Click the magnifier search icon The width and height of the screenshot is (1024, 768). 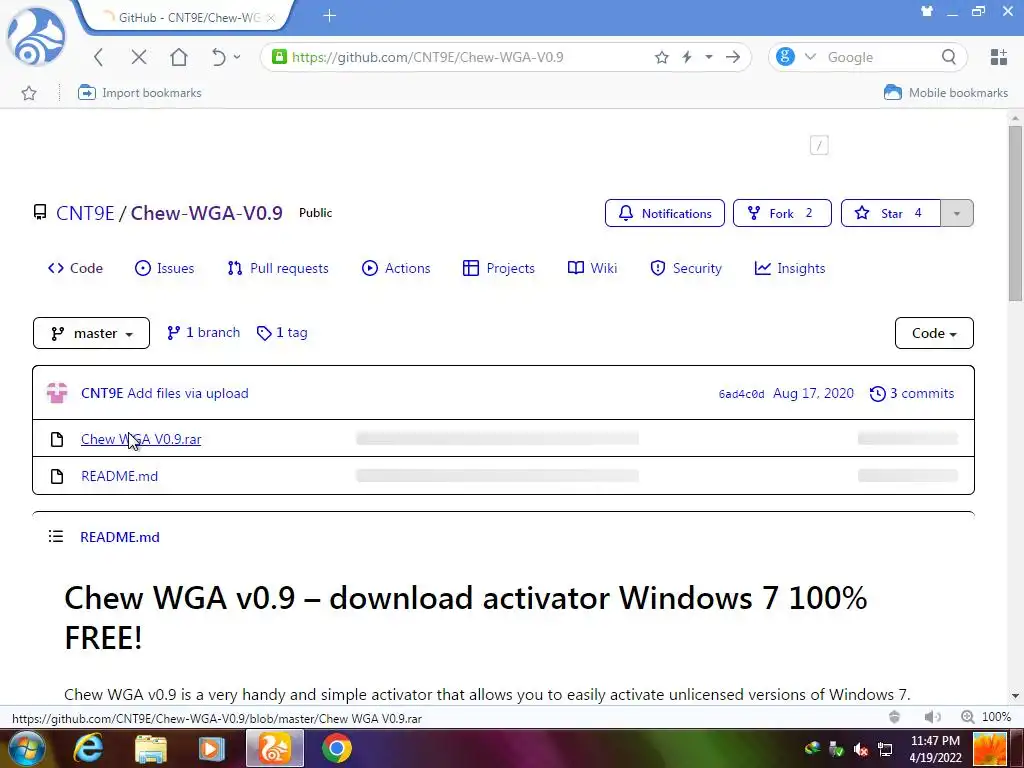click(x=949, y=57)
